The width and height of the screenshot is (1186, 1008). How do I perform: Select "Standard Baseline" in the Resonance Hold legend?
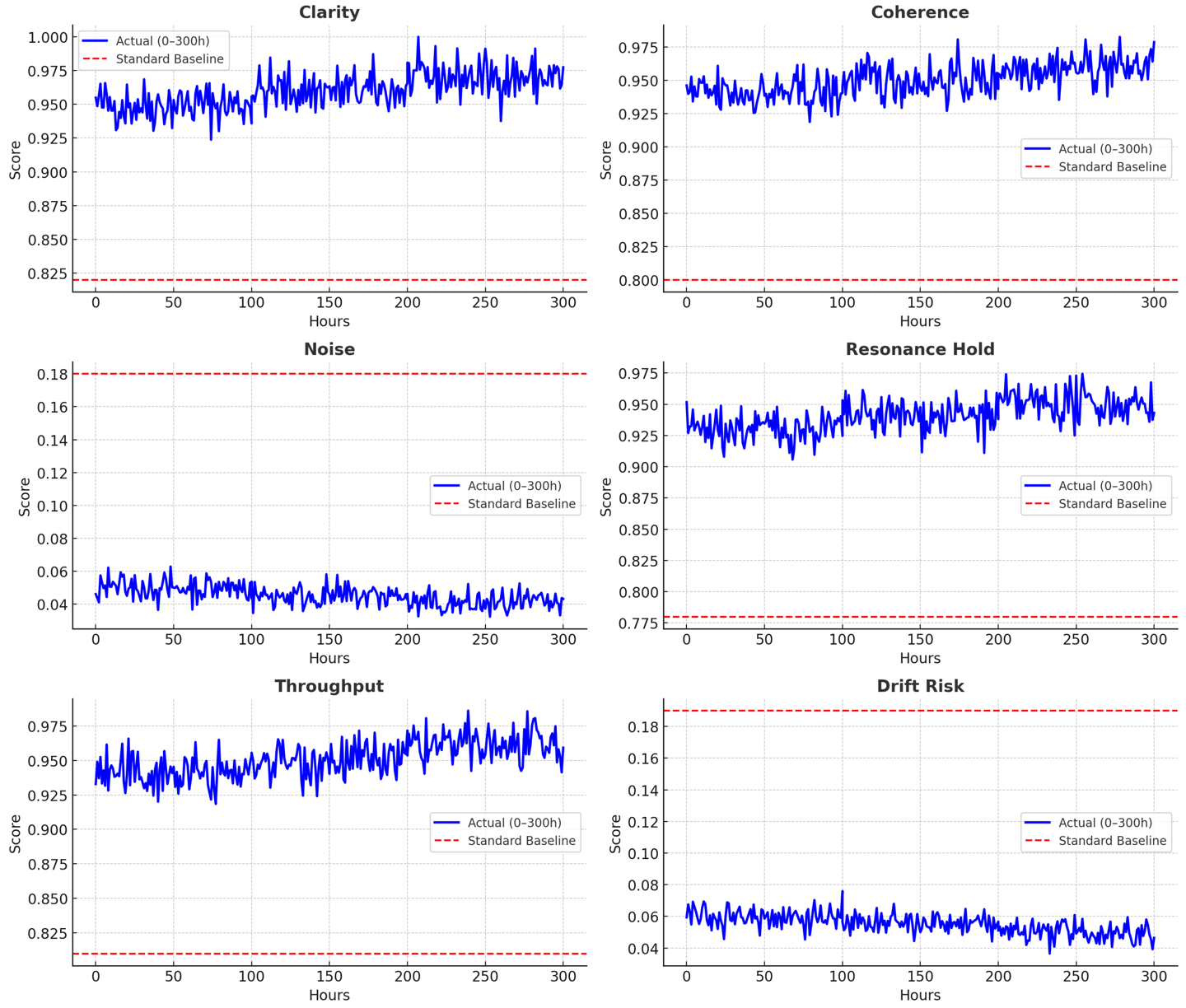coord(1113,504)
